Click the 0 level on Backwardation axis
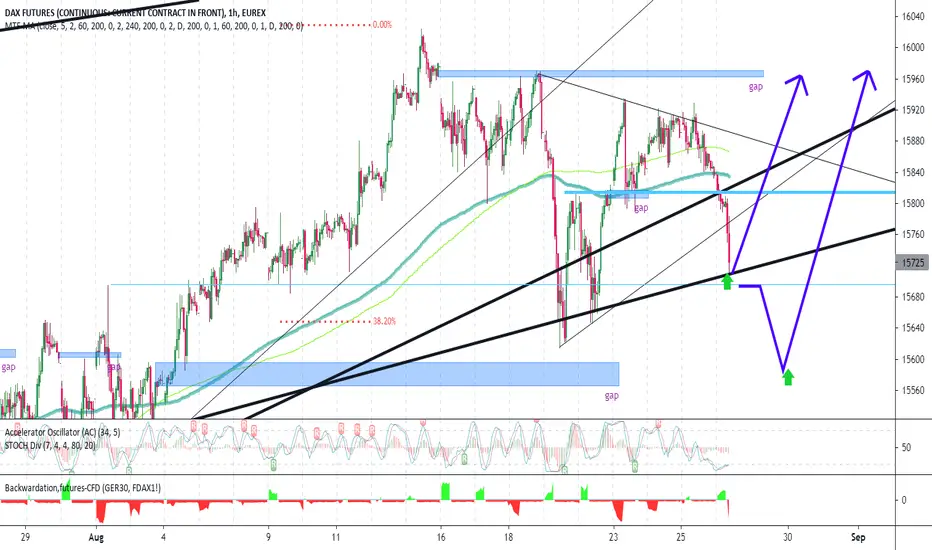The width and height of the screenshot is (932, 550). (904, 500)
